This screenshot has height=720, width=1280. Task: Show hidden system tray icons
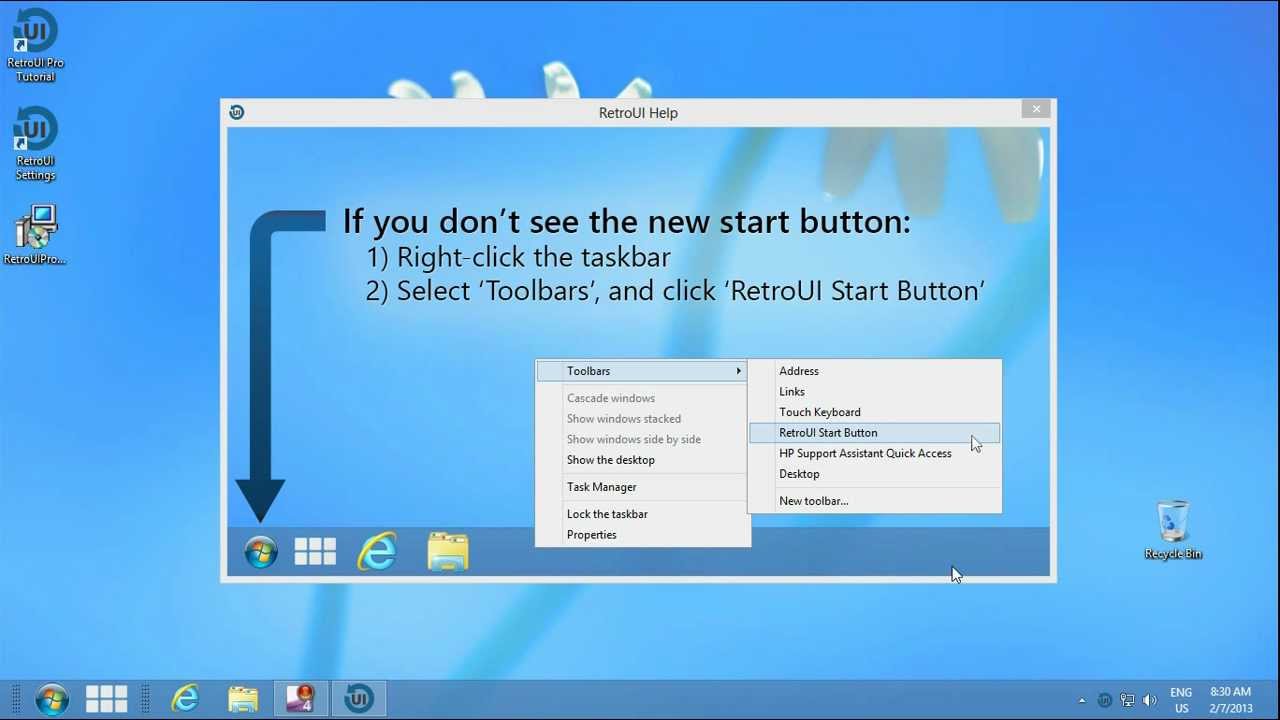(x=1082, y=701)
